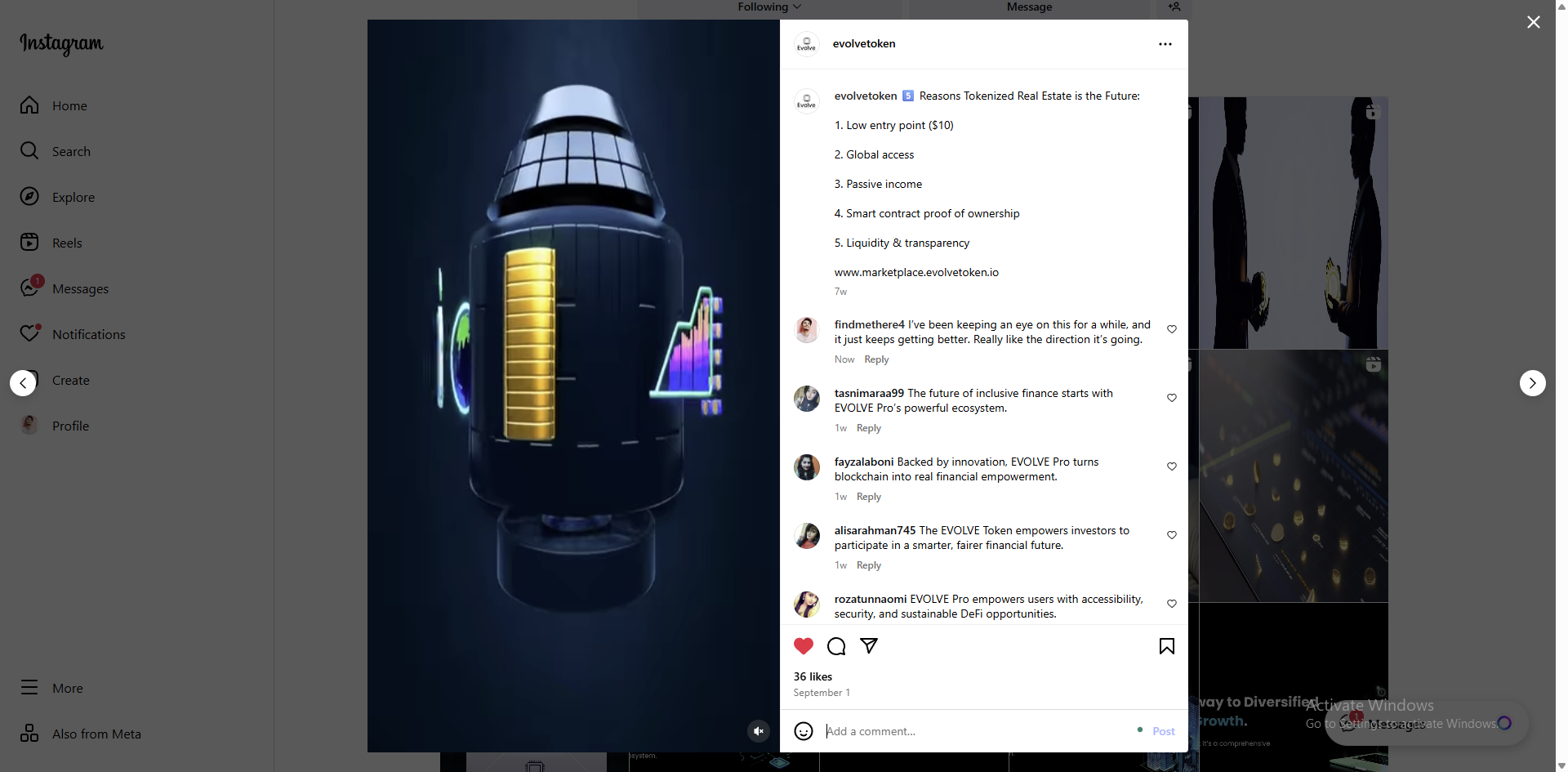Click the Explore compass icon

coord(29,197)
